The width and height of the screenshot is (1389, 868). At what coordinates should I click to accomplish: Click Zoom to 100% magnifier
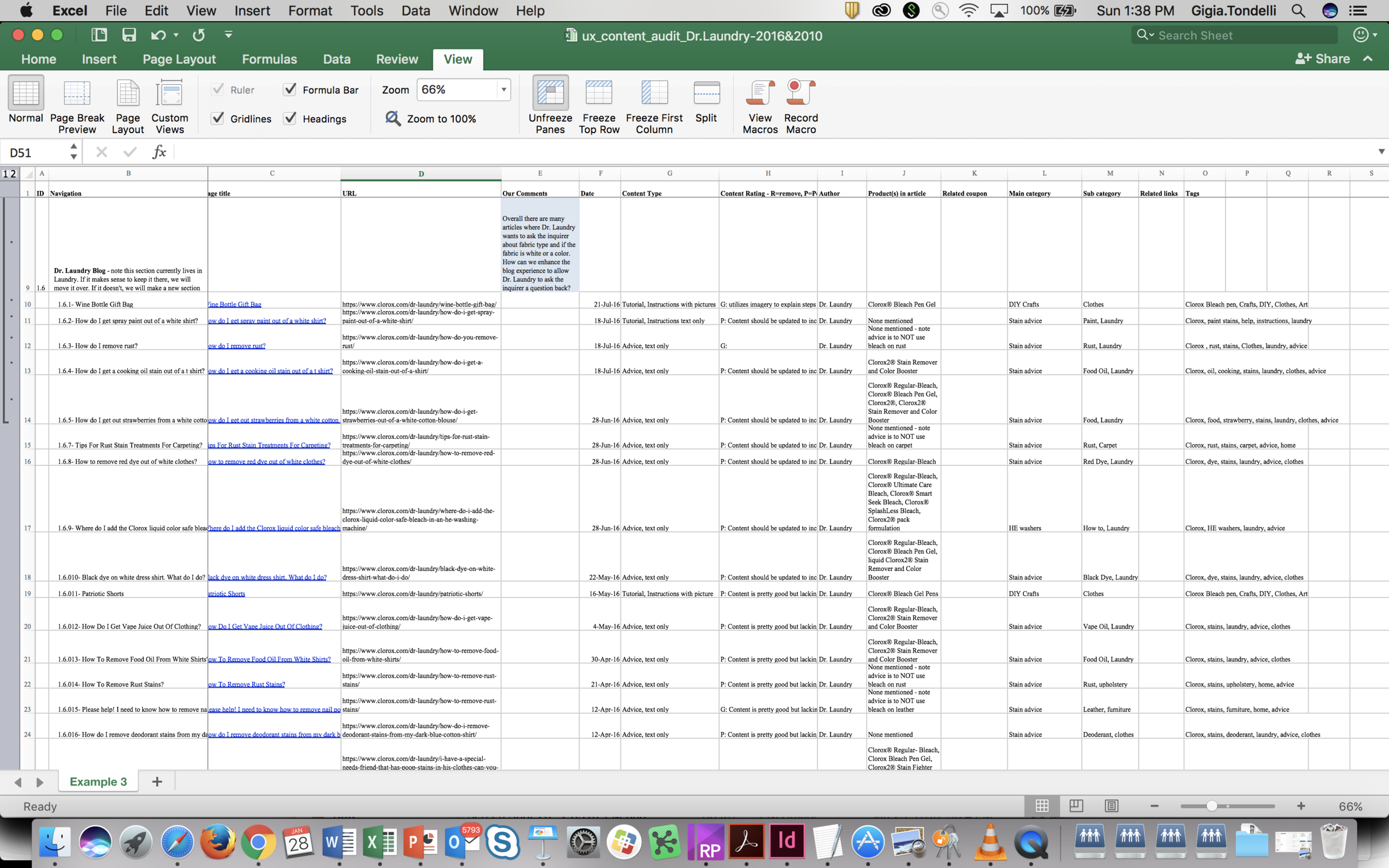[x=393, y=119]
